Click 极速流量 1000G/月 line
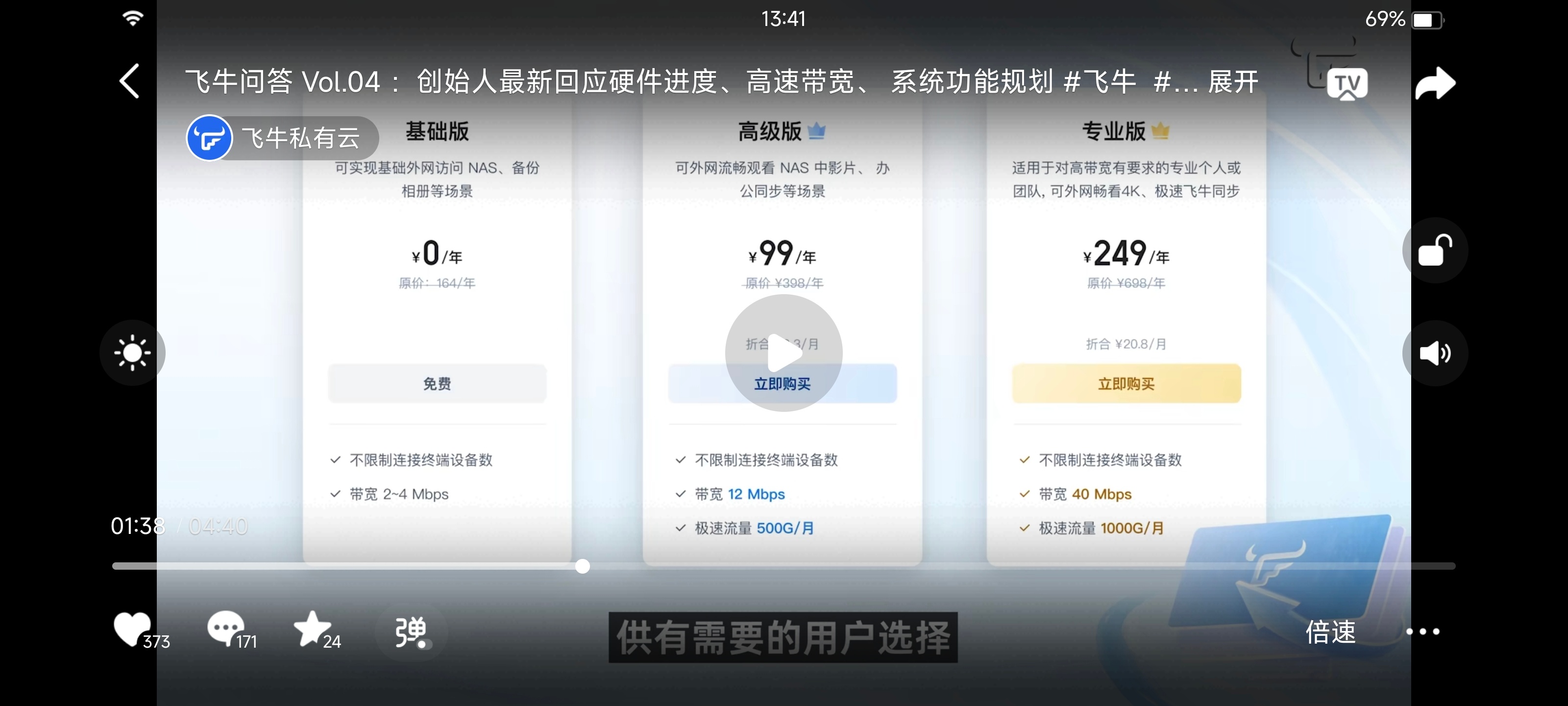The width and height of the screenshot is (1568, 706). (1101, 528)
